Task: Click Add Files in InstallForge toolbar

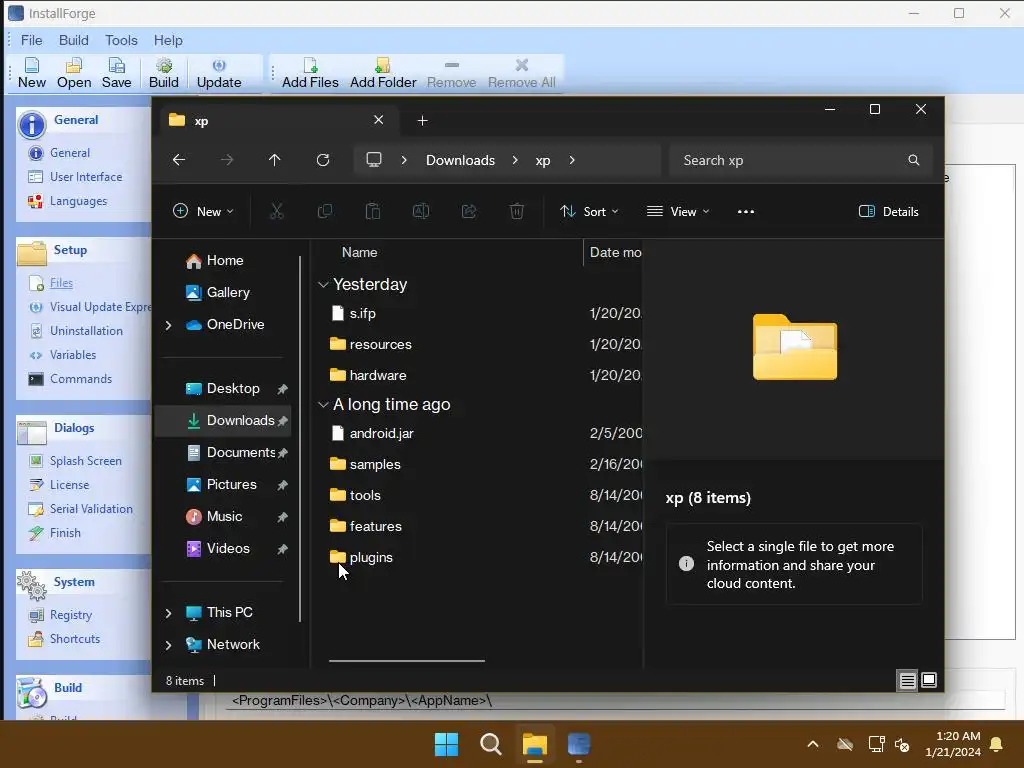Action: 310,72
